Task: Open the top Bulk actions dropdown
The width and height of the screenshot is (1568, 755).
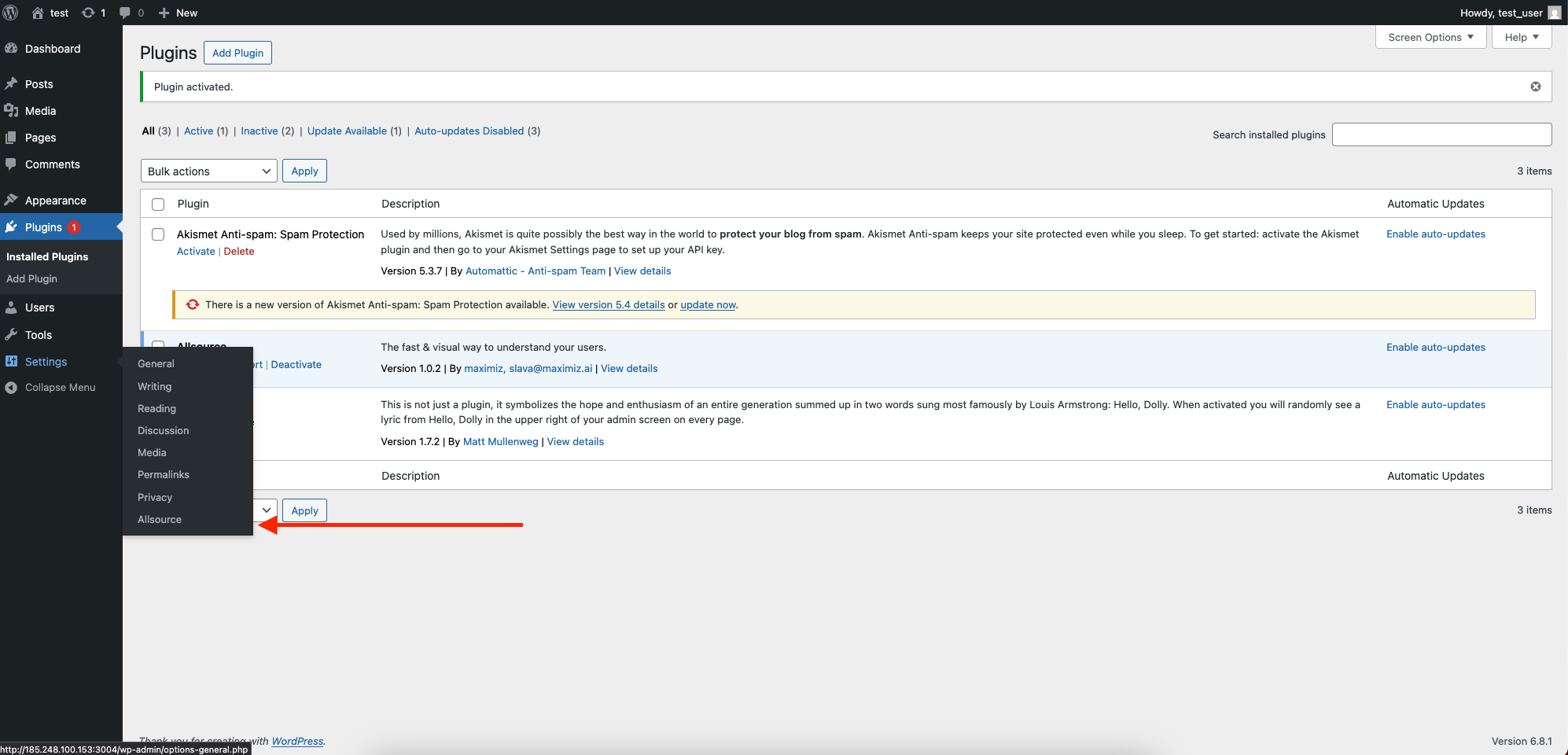Action: click(208, 171)
